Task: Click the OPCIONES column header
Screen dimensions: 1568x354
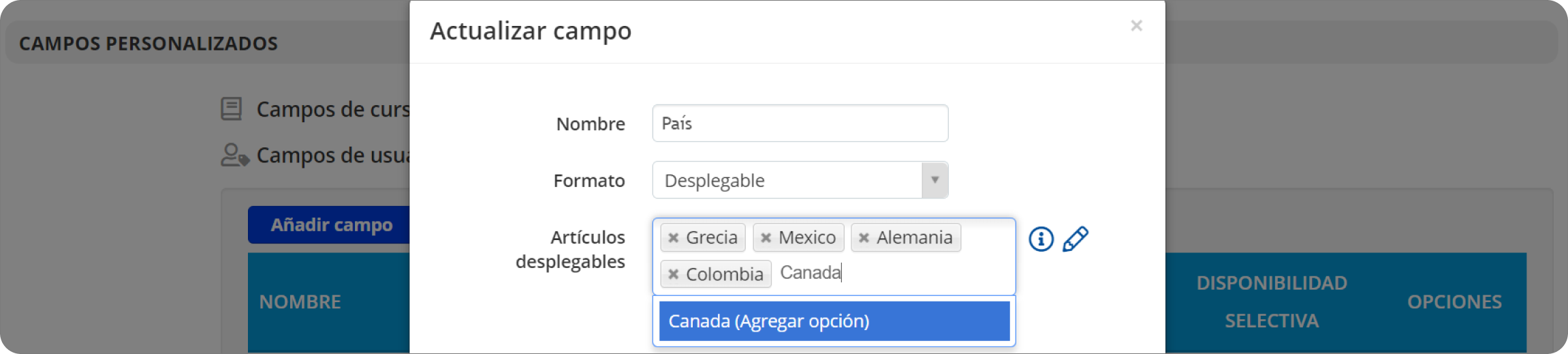Action: tap(1454, 301)
